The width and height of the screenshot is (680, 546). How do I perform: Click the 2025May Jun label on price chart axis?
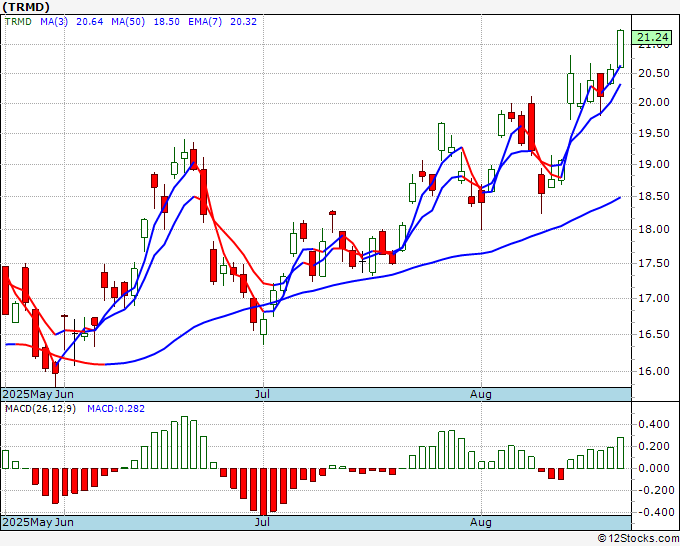tap(38, 394)
